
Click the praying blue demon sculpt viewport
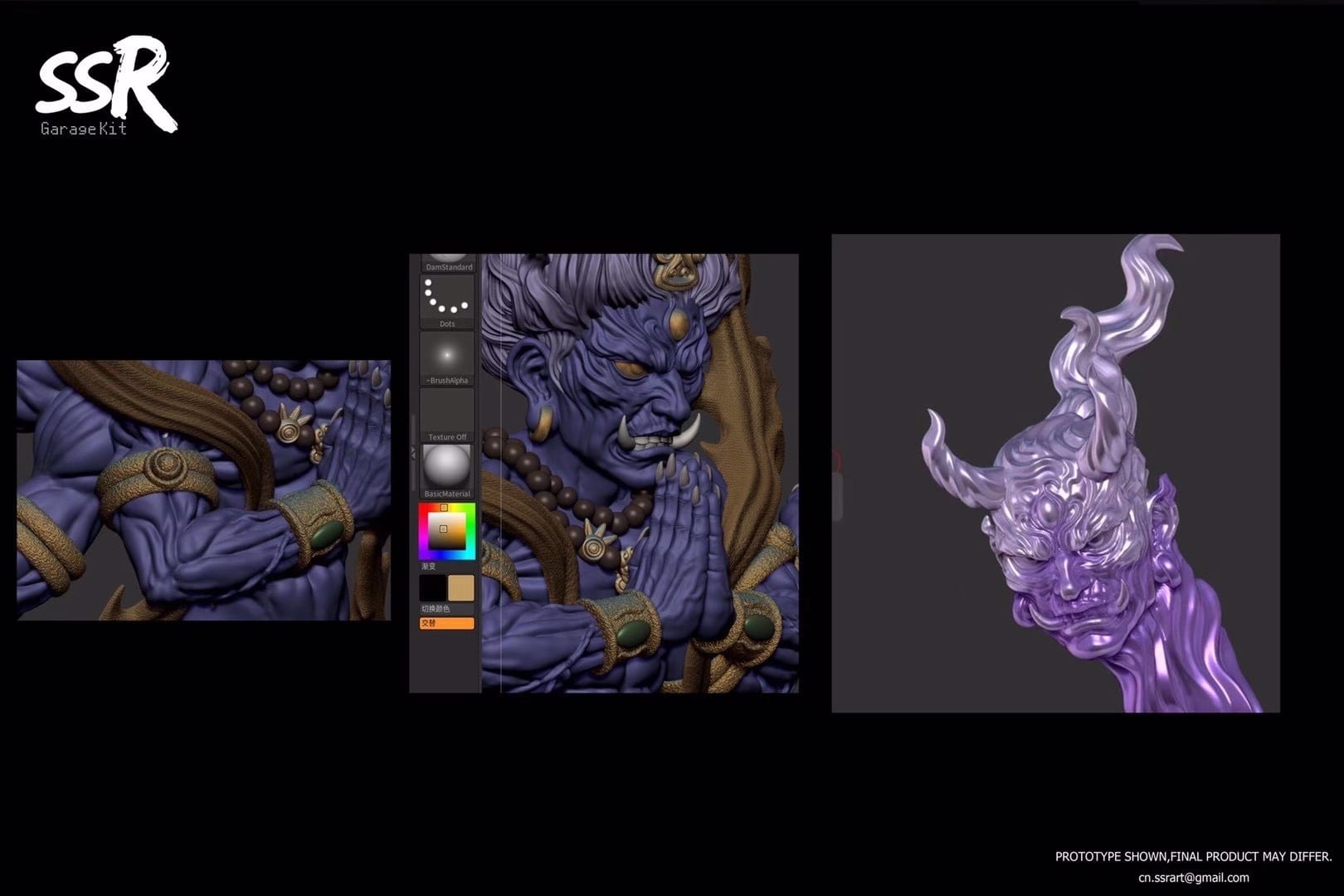click(639, 473)
